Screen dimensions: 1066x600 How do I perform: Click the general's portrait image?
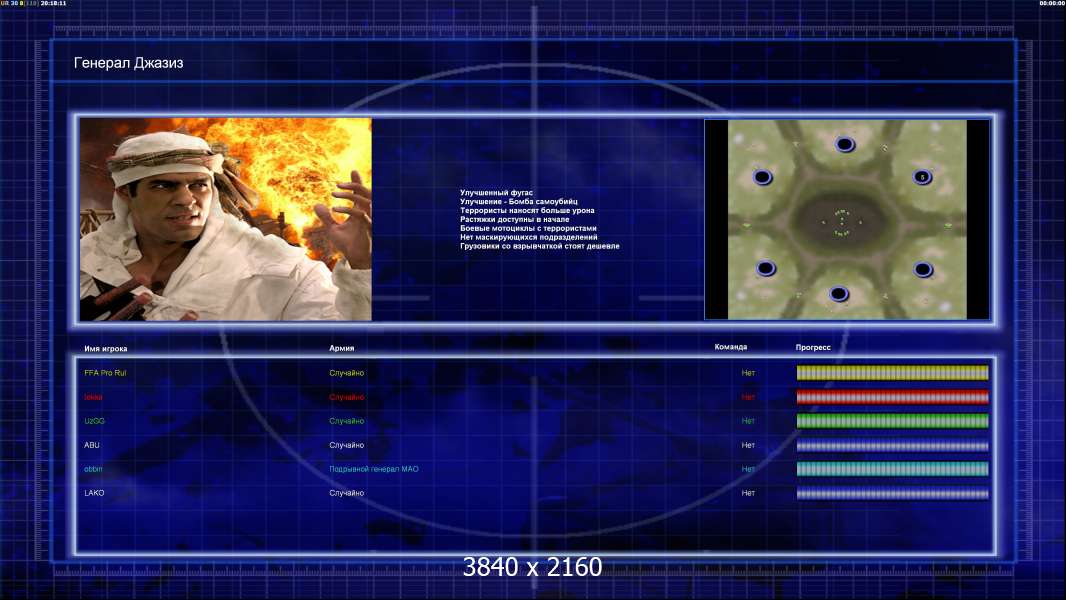225,219
